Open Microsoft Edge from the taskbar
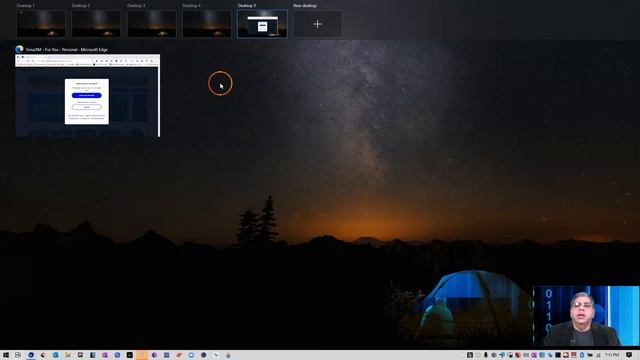Viewport: 640px width, 360px height. point(31,355)
